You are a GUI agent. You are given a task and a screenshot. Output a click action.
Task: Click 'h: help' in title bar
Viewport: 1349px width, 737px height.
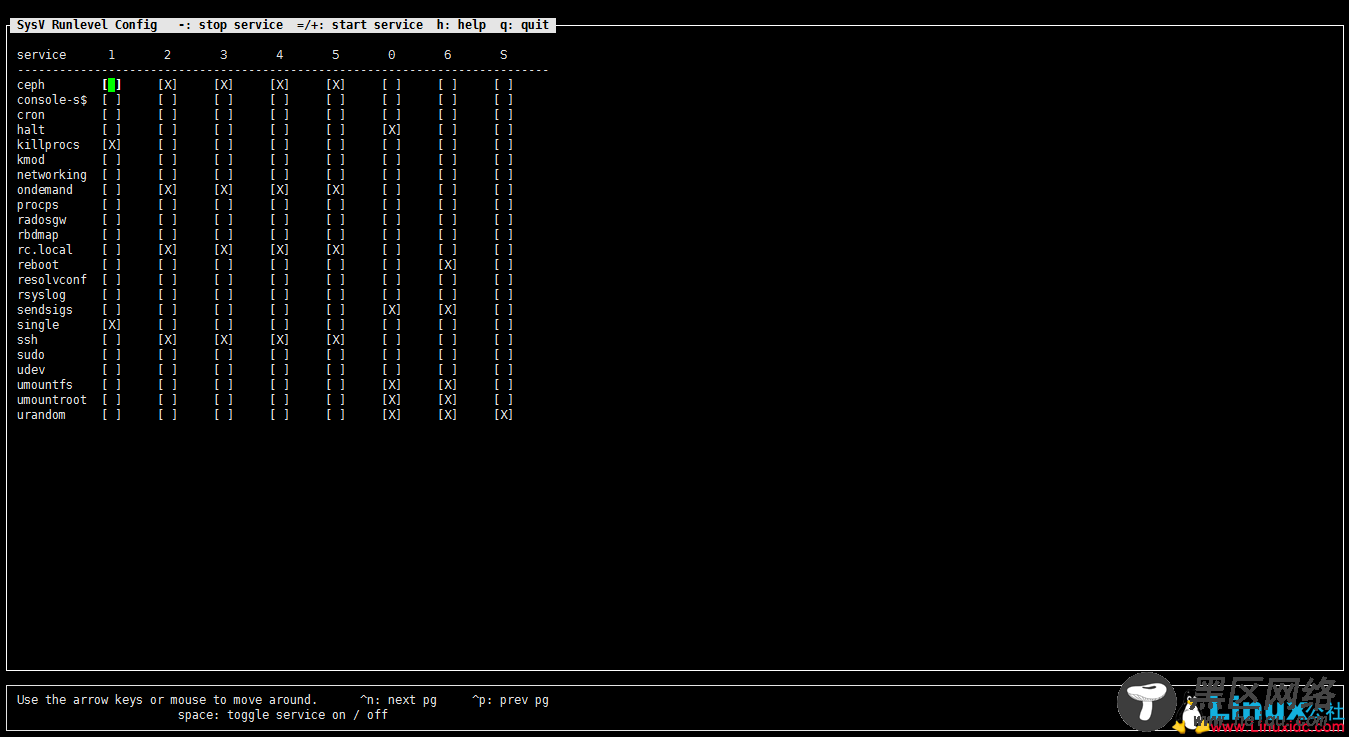pyautogui.click(x=461, y=25)
